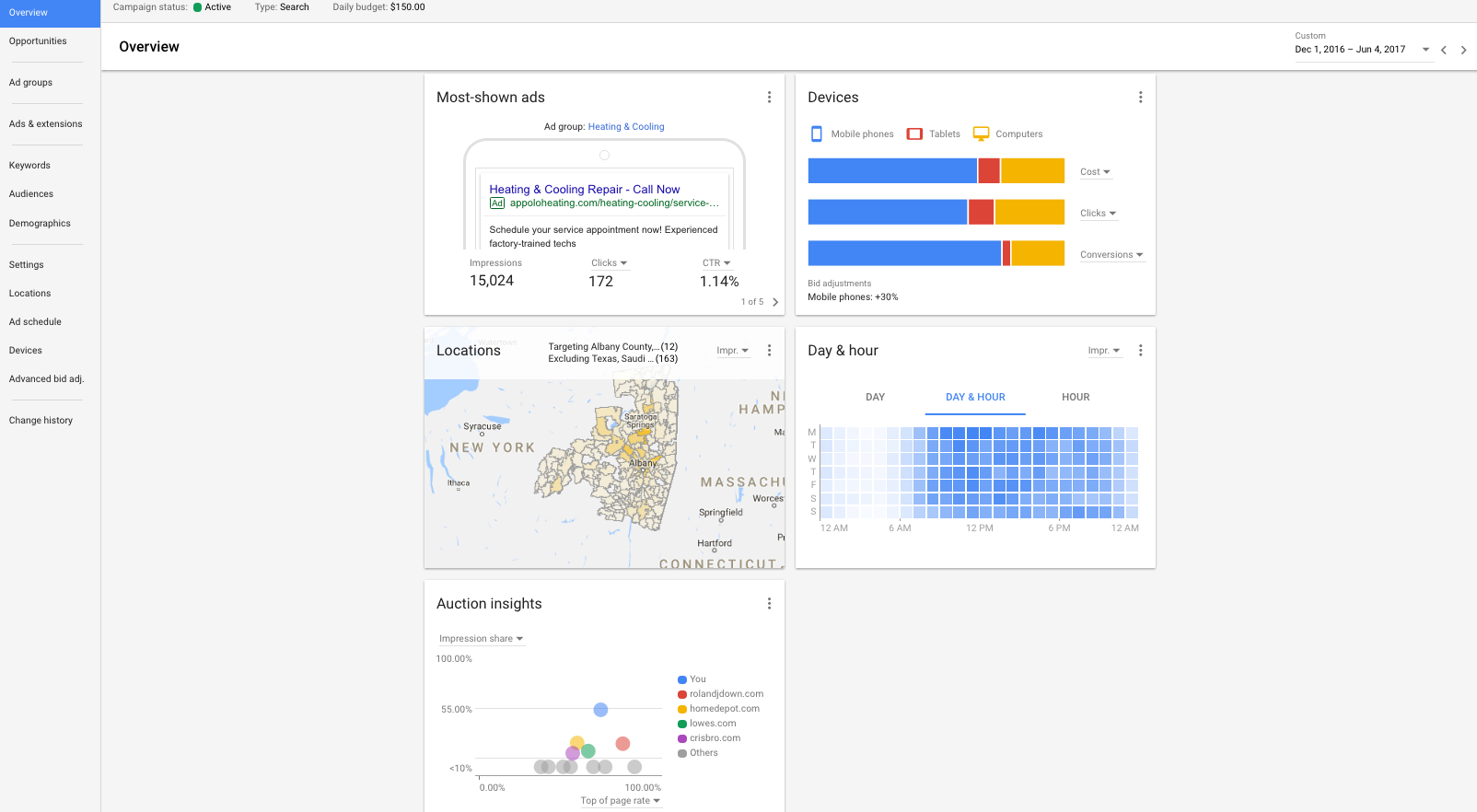Go to previous date range arrow
Image resolution: width=1477 pixels, height=812 pixels.
[1444, 50]
